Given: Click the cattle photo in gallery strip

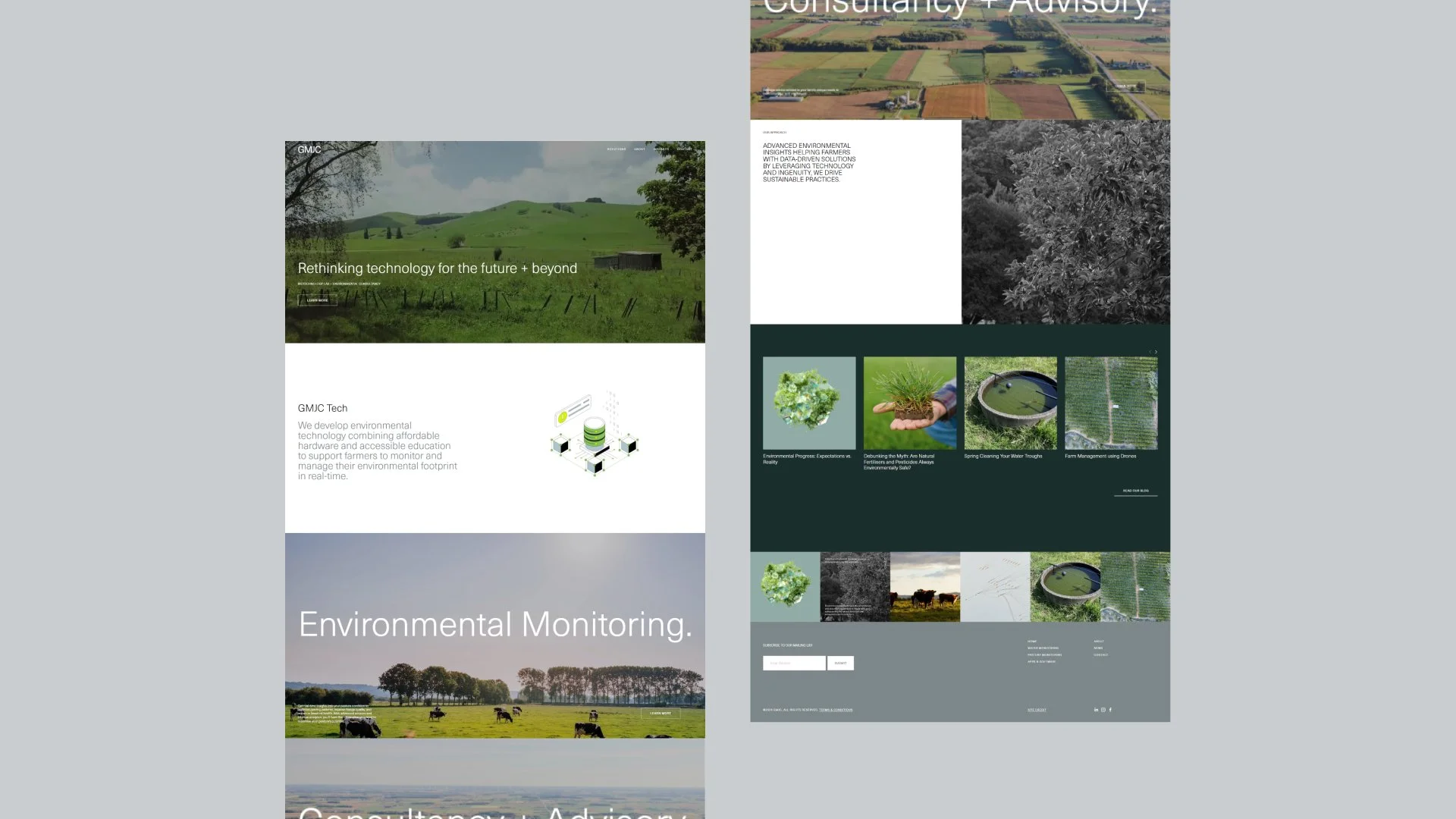Looking at the screenshot, I should pos(924,587).
